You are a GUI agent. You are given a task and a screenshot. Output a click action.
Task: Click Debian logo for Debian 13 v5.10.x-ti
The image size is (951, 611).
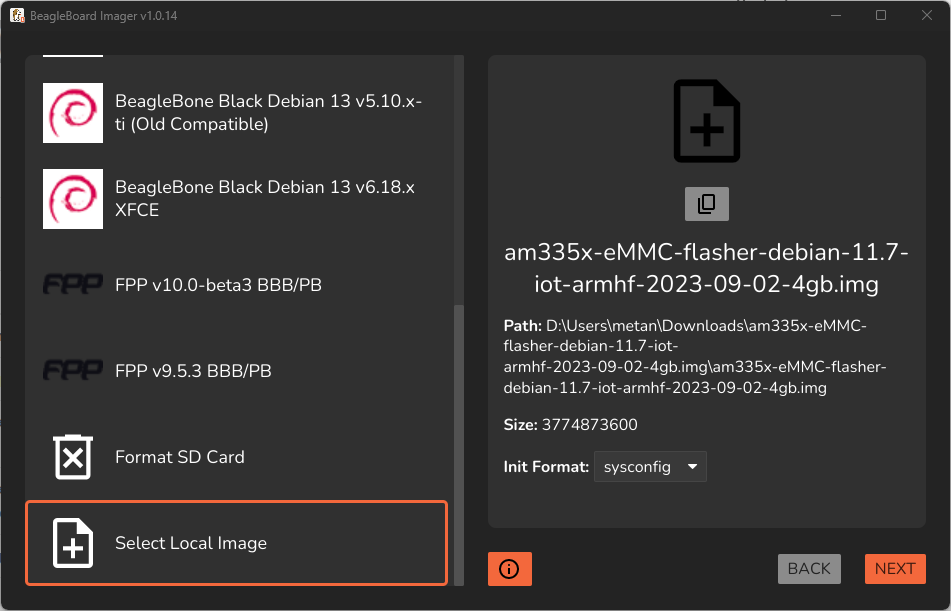tap(73, 113)
